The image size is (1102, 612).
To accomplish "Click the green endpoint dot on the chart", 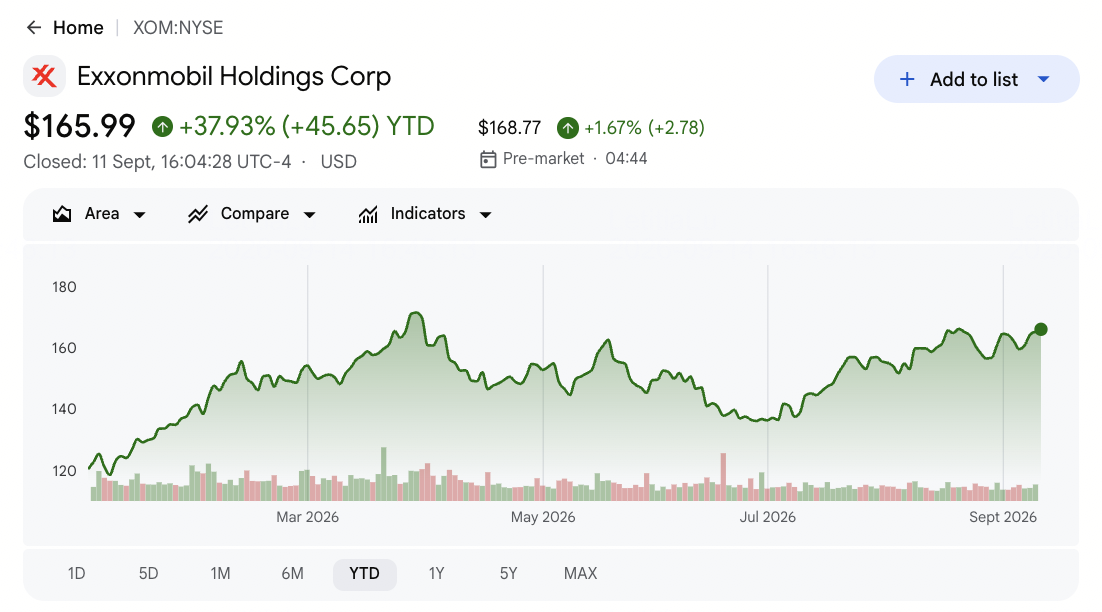I will pyautogui.click(x=1041, y=329).
